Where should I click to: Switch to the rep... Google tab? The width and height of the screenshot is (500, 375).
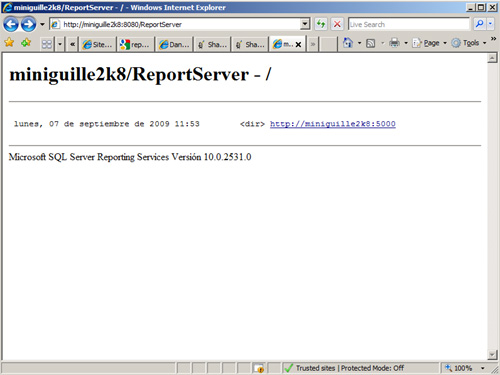[135, 44]
